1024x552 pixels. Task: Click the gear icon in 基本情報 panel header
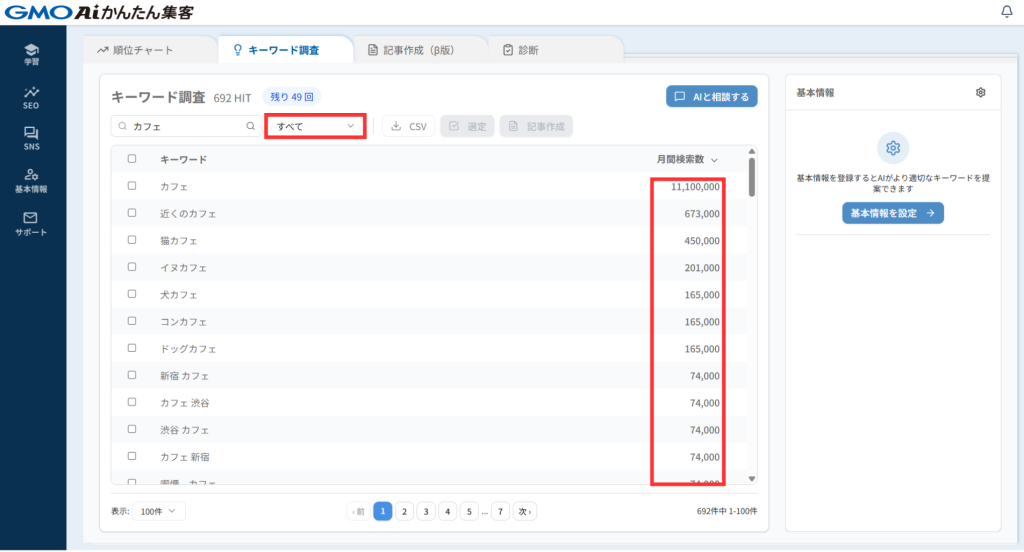click(x=980, y=92)
